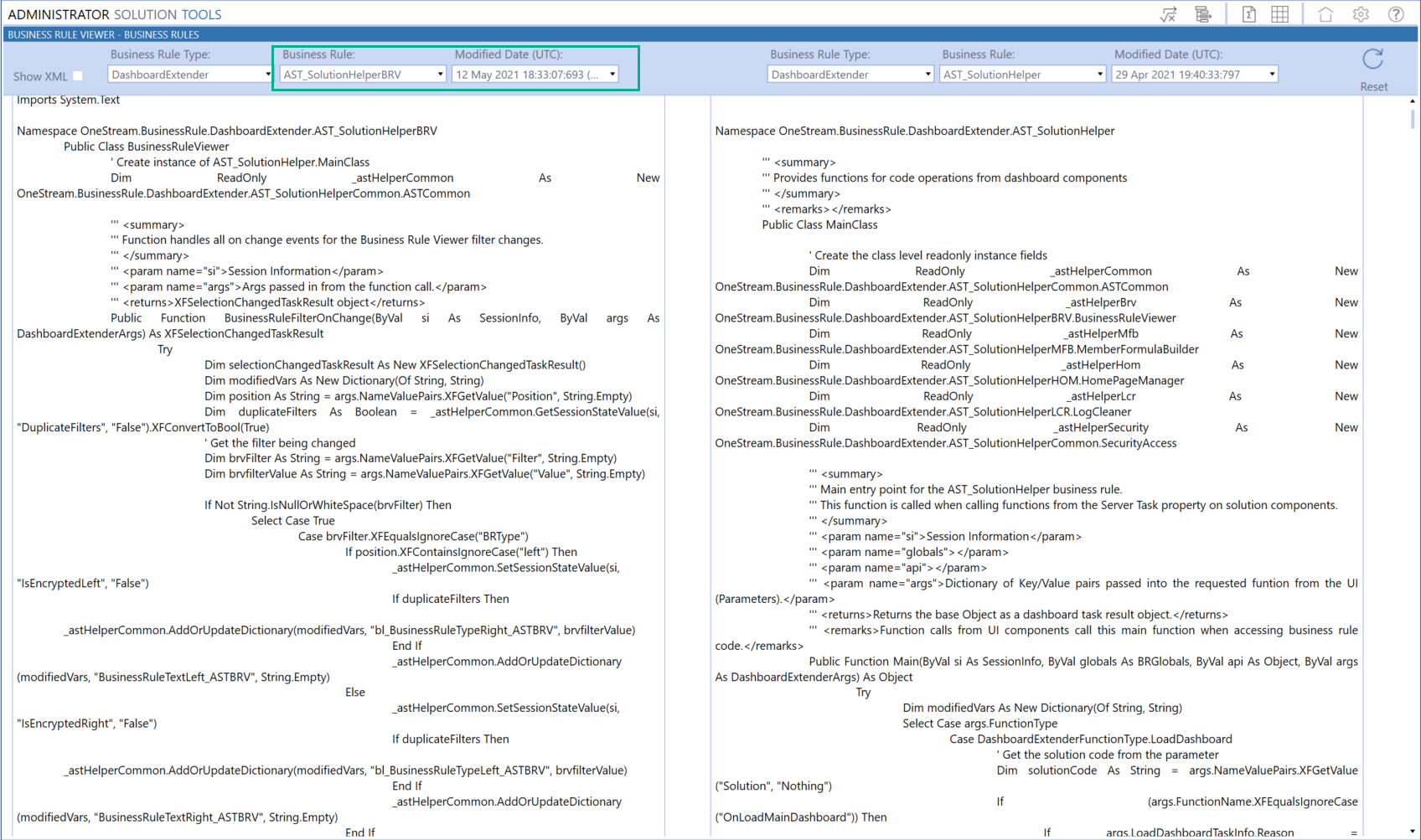Screen dimensions: 1421x840
Task: Click right 'Namespace ...AST_SolutionHelper' line
Action: 915,131
